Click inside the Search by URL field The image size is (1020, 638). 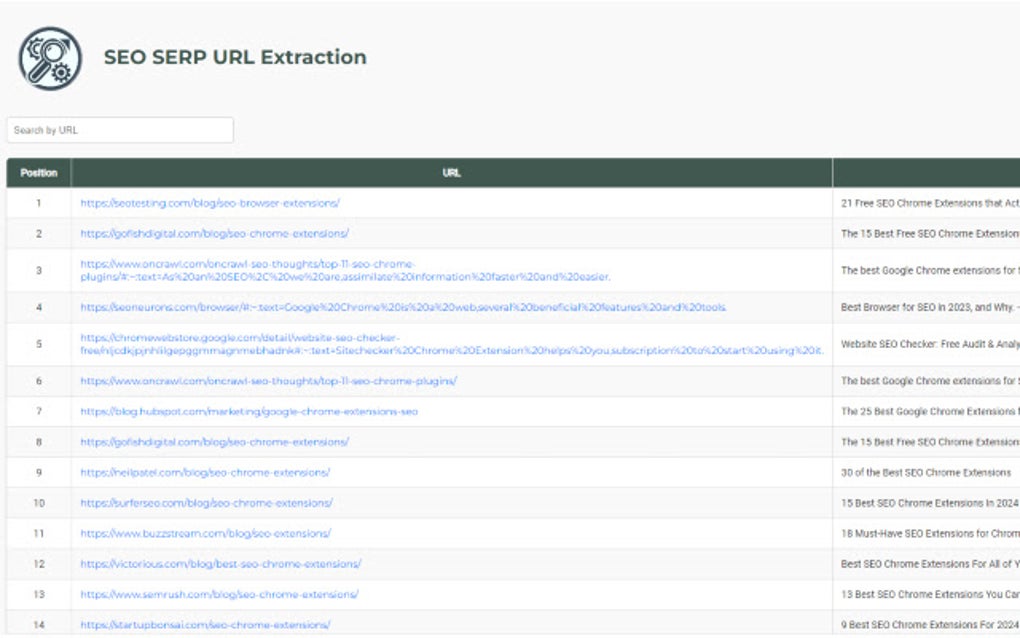(x=120, y=130)
